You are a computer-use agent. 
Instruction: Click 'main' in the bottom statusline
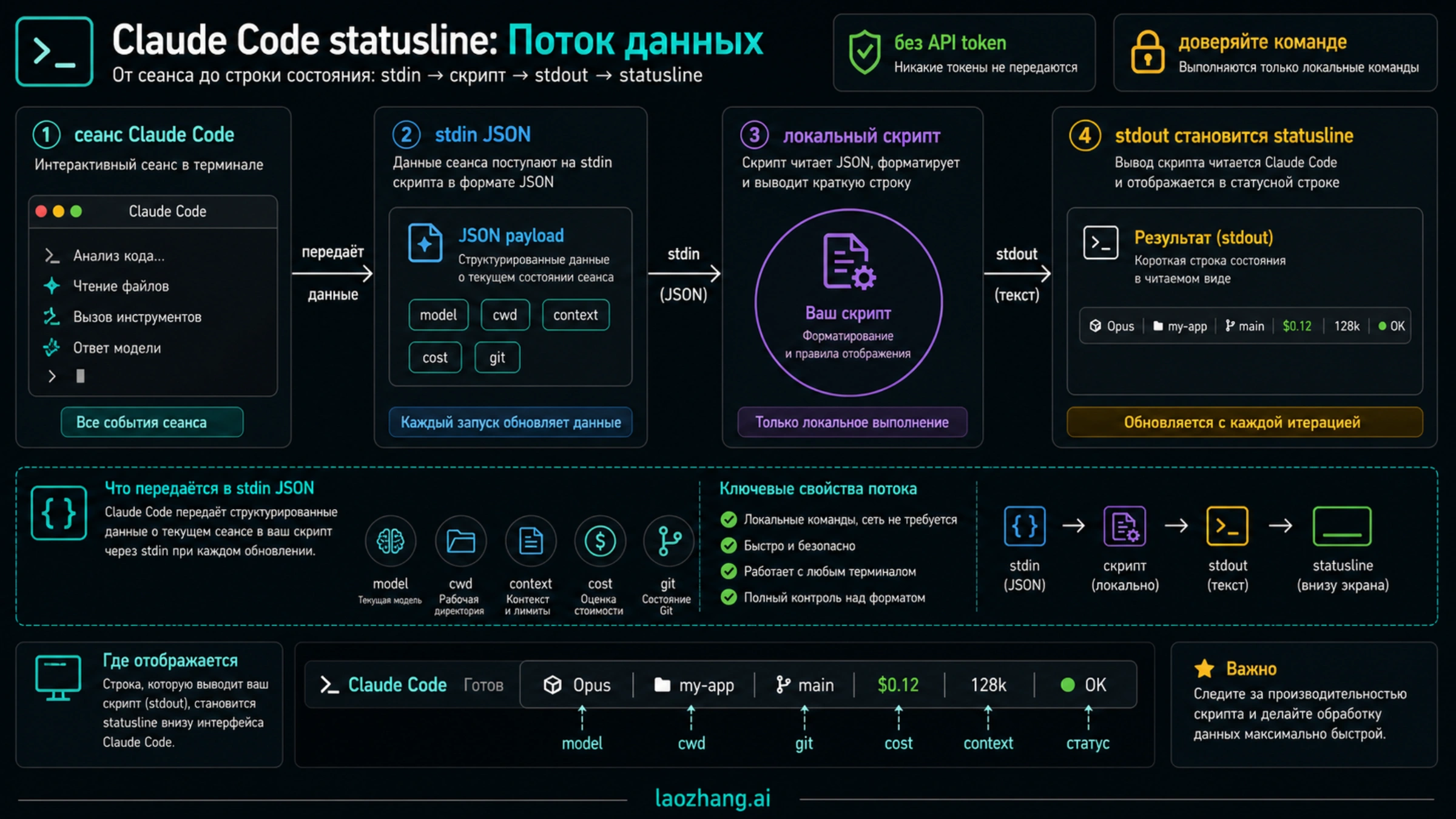coord(816,685)
